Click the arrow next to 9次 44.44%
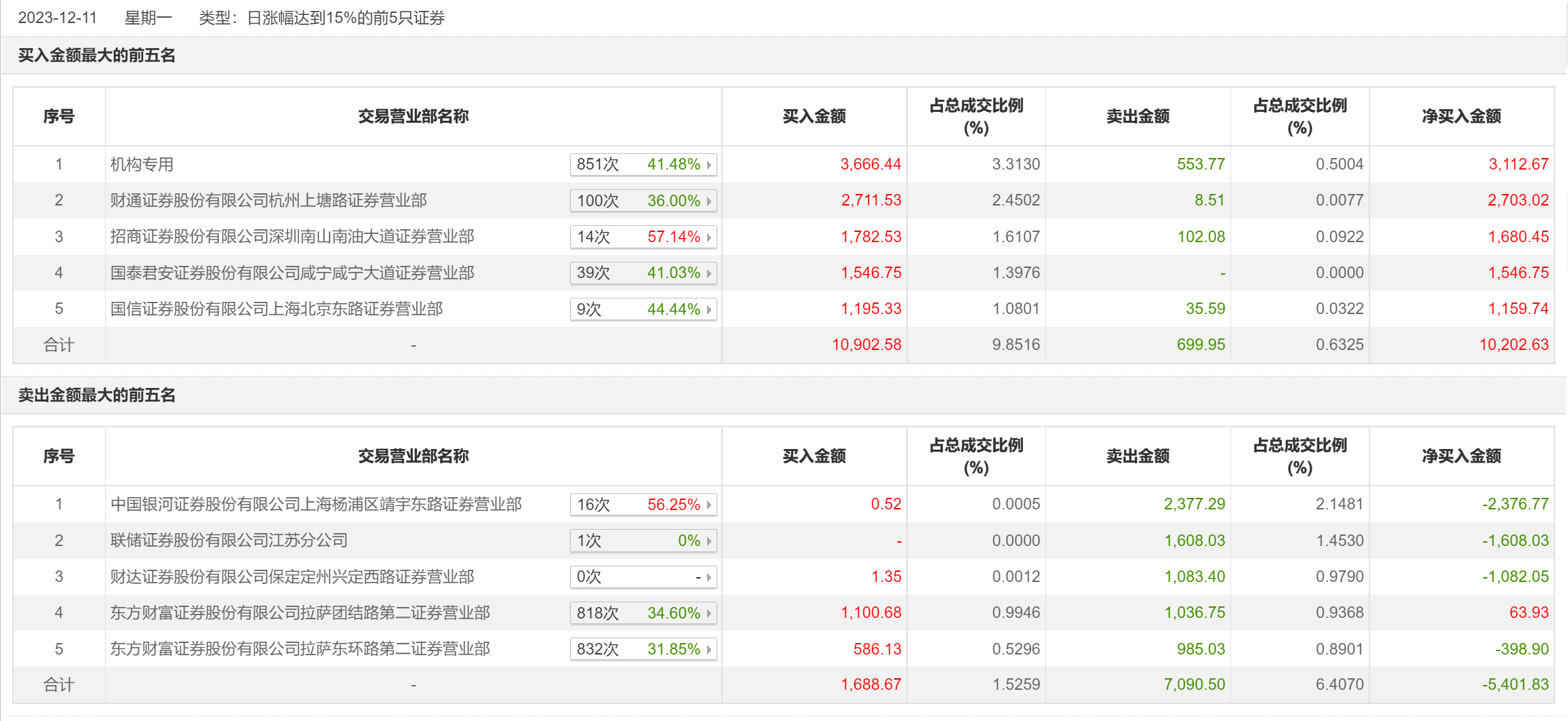 tap(708, 310)
